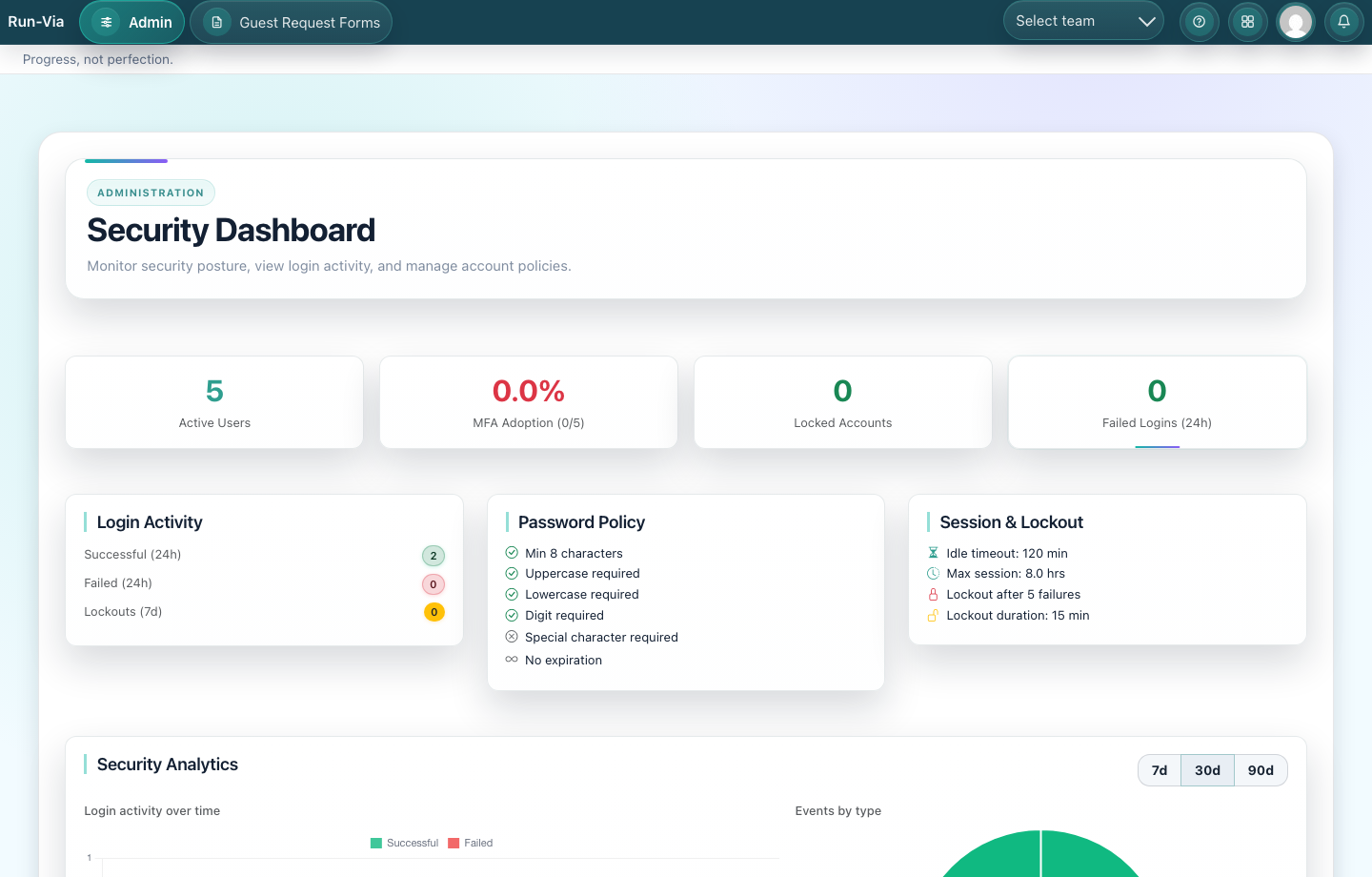
Task: Click the Security Dashboard heading
Action: (x=231, y=230)
